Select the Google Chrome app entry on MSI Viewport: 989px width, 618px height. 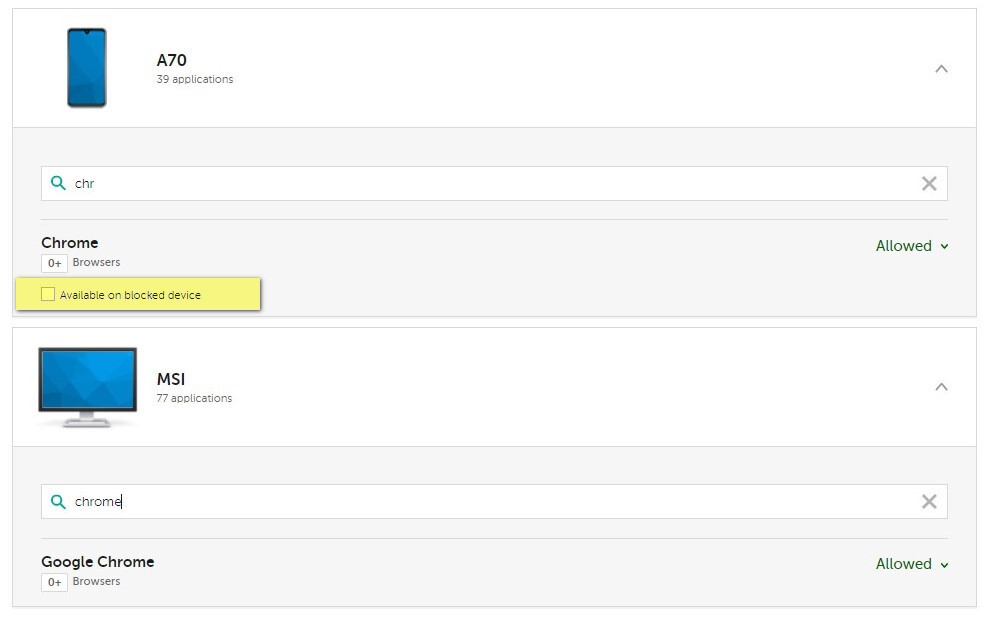[98, 562]
